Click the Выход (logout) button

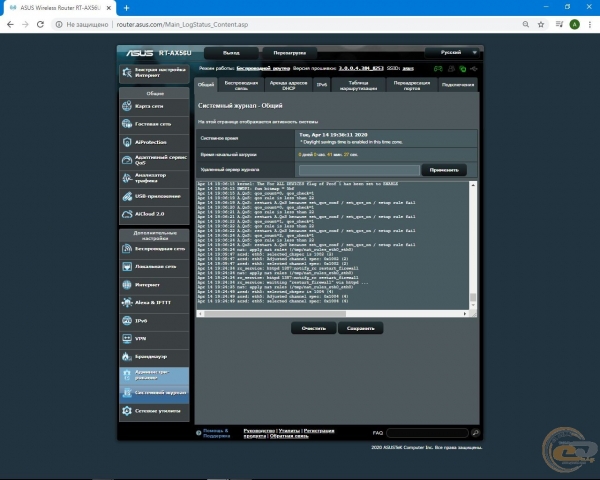[x=231, y=53]
